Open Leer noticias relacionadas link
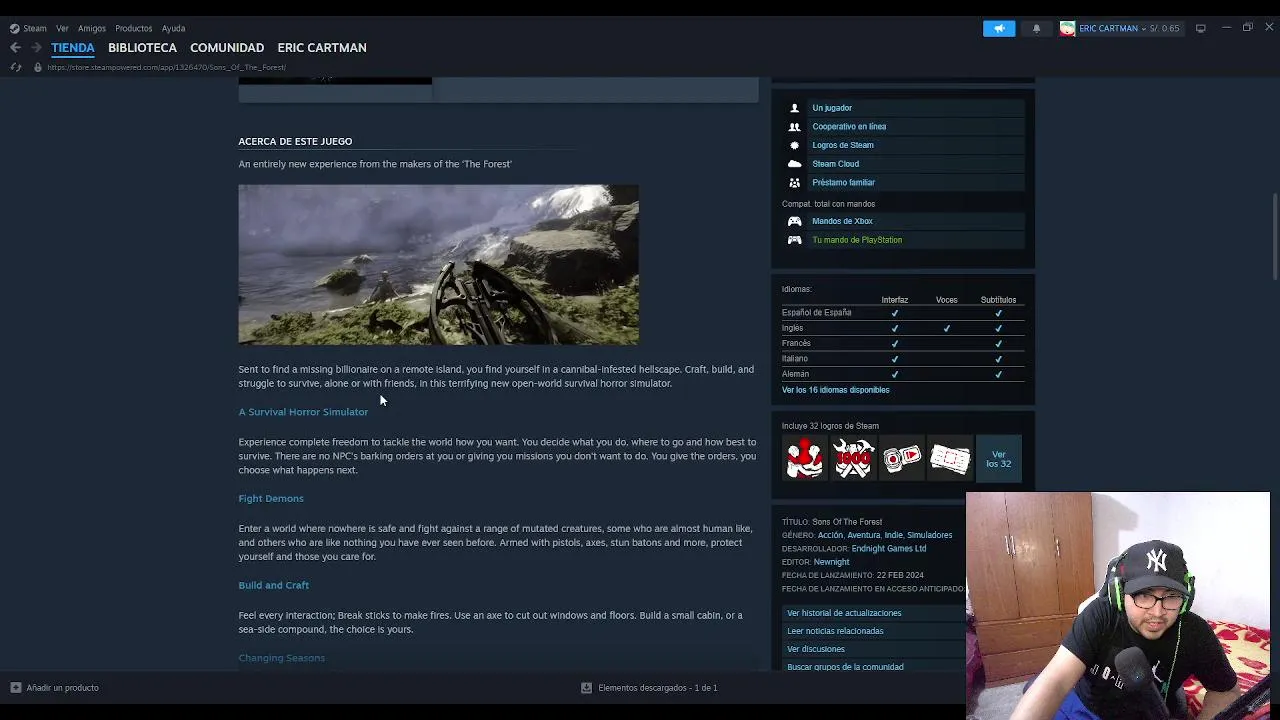Viewport: 1280px width, 720px height. tap(835, 631)
